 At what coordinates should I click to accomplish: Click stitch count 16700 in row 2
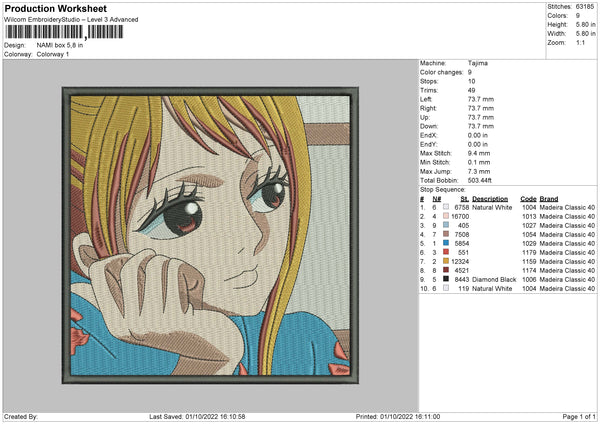460,216
